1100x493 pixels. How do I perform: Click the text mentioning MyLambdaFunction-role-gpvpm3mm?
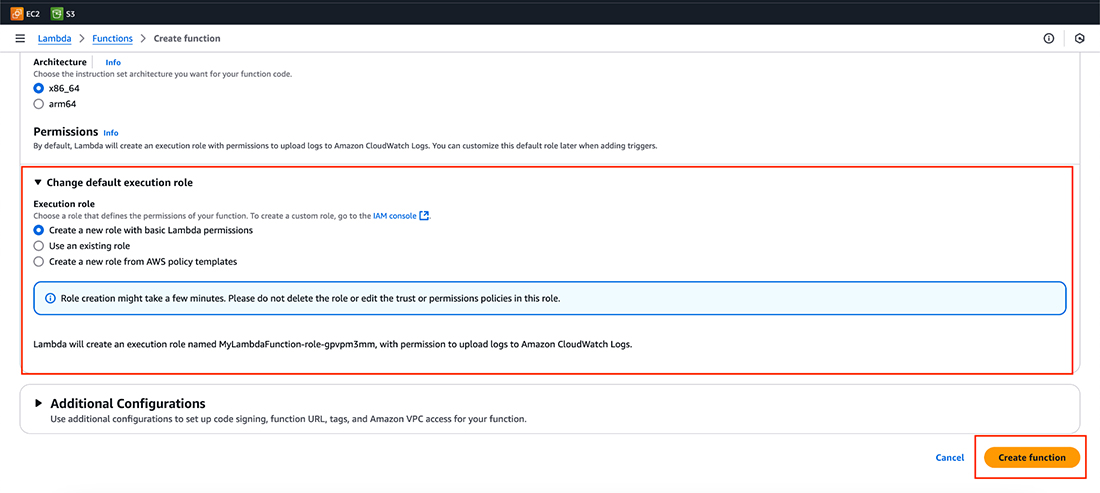(x=333, y=345)
